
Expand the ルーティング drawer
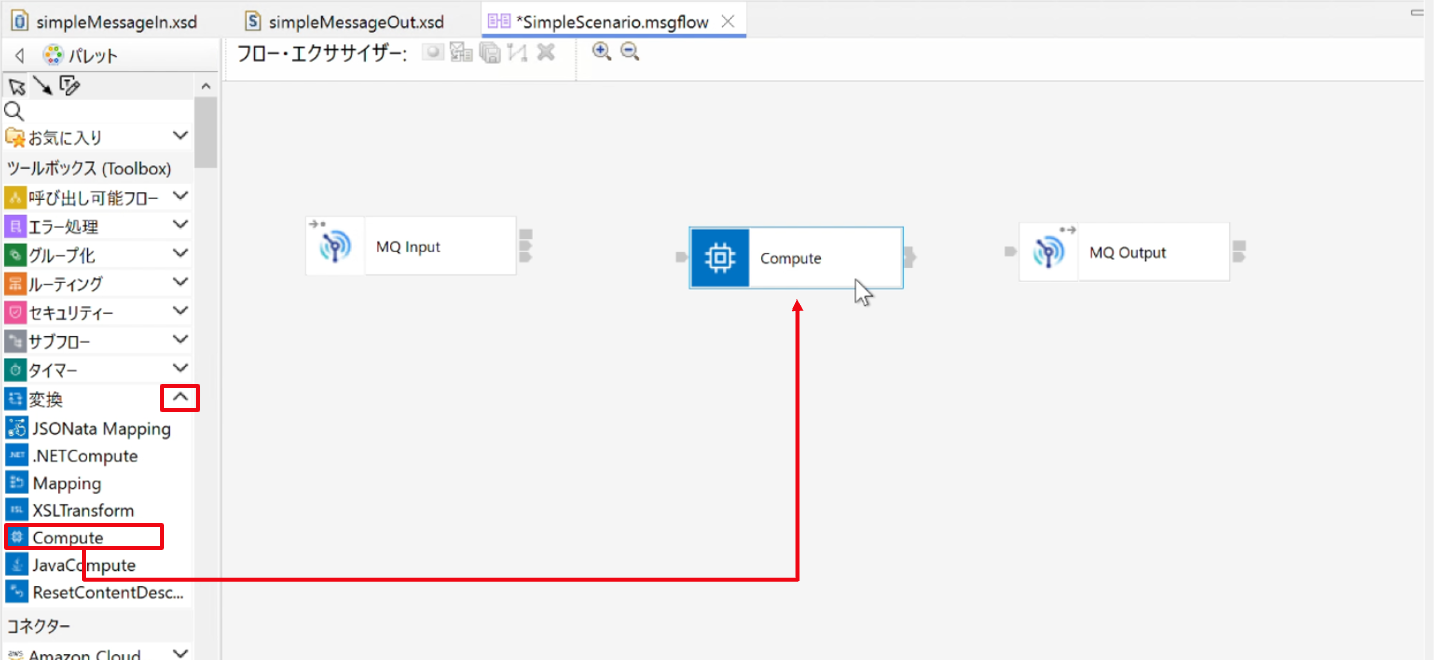coord(180,283)
